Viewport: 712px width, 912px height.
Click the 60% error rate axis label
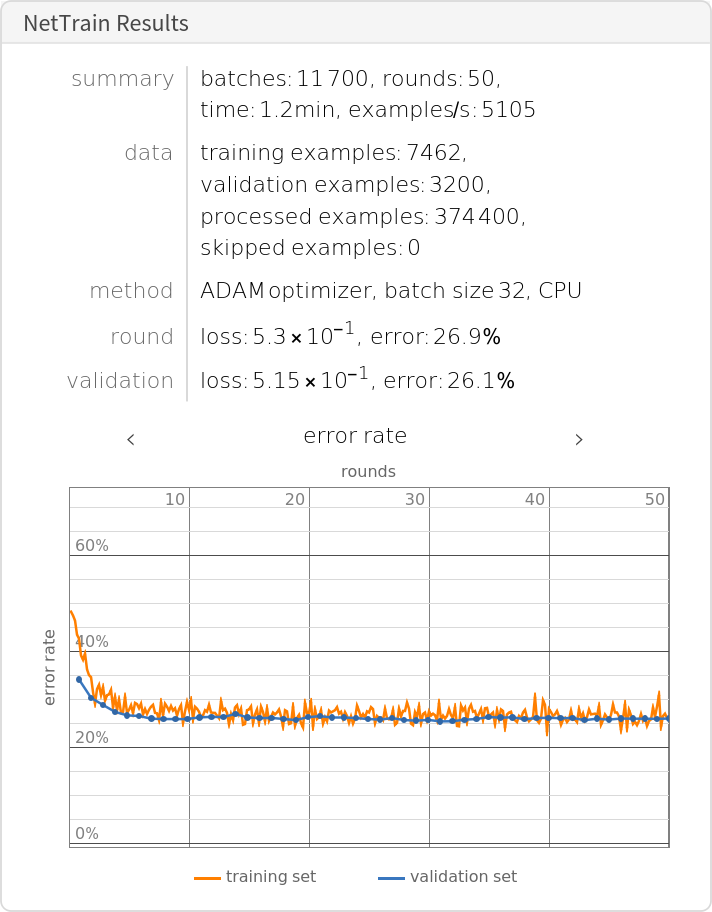92,546
